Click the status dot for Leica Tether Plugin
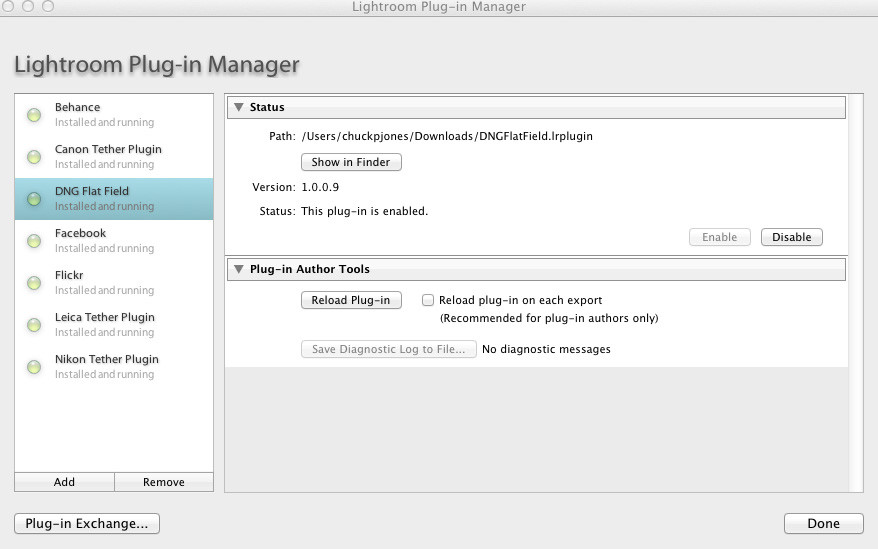 pos(34,325)
